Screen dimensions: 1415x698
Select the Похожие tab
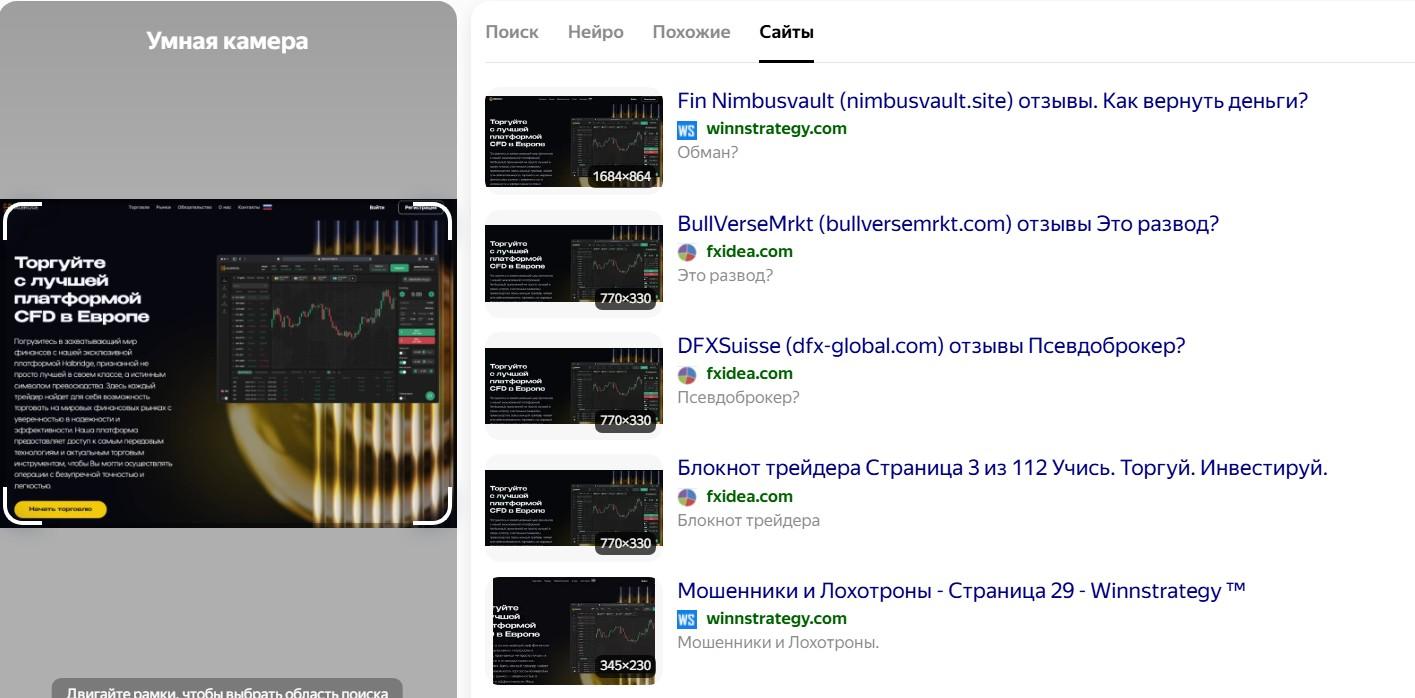tap(691, 32)
